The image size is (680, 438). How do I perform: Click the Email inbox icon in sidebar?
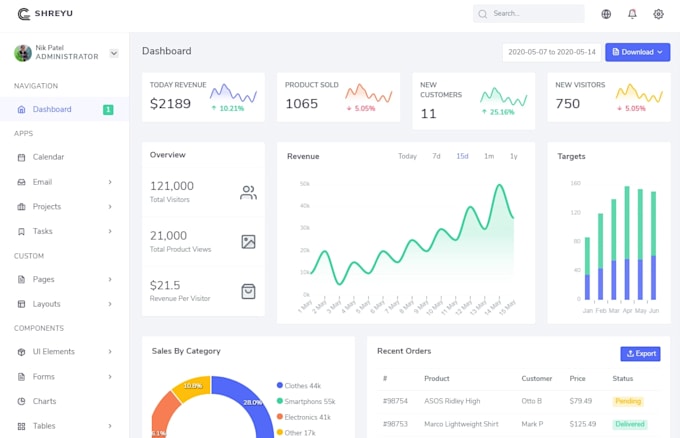tap(21, 182)
